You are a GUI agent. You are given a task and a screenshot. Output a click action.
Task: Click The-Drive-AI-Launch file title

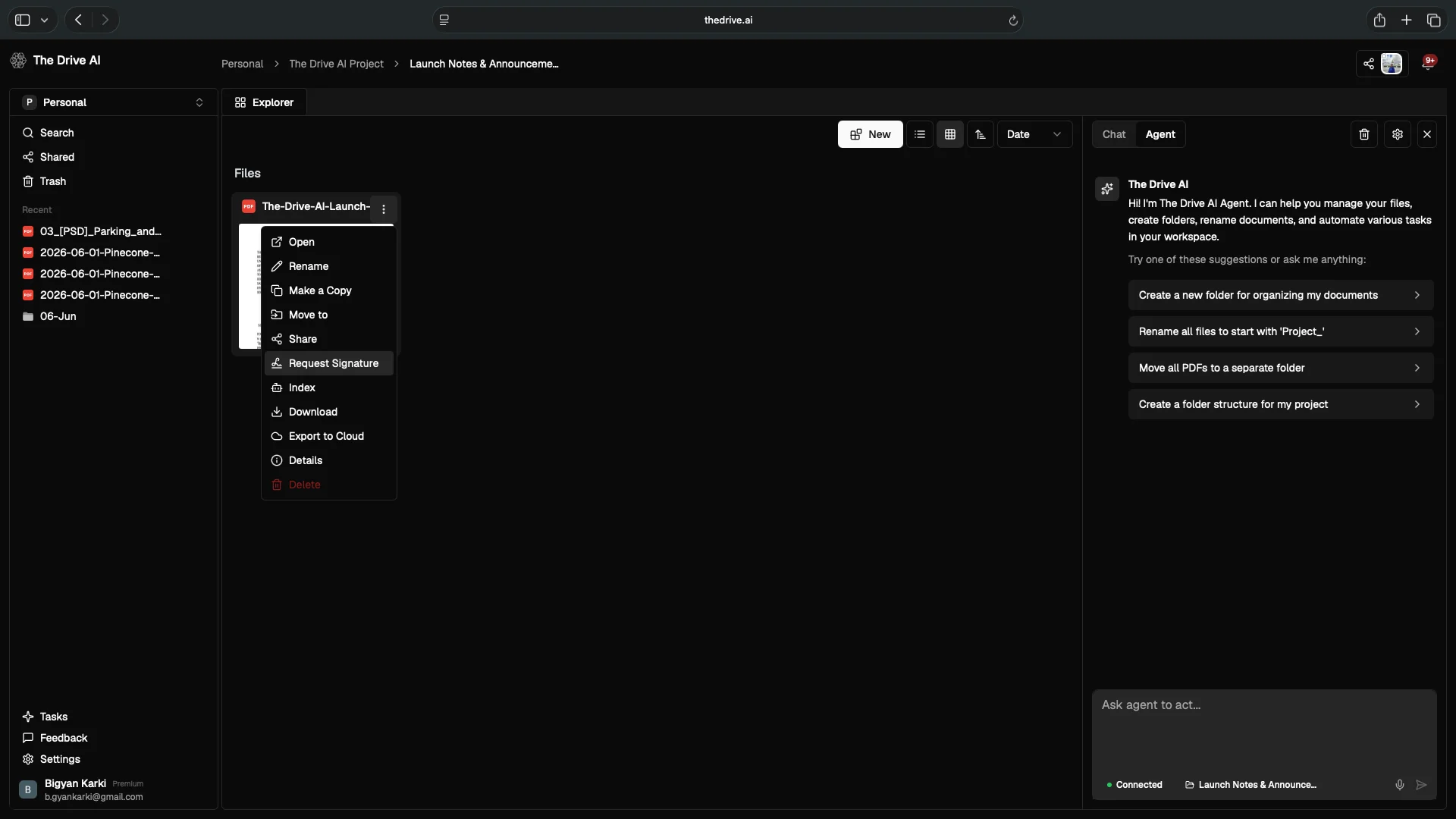pyautogui.click(x=315, y=206)
